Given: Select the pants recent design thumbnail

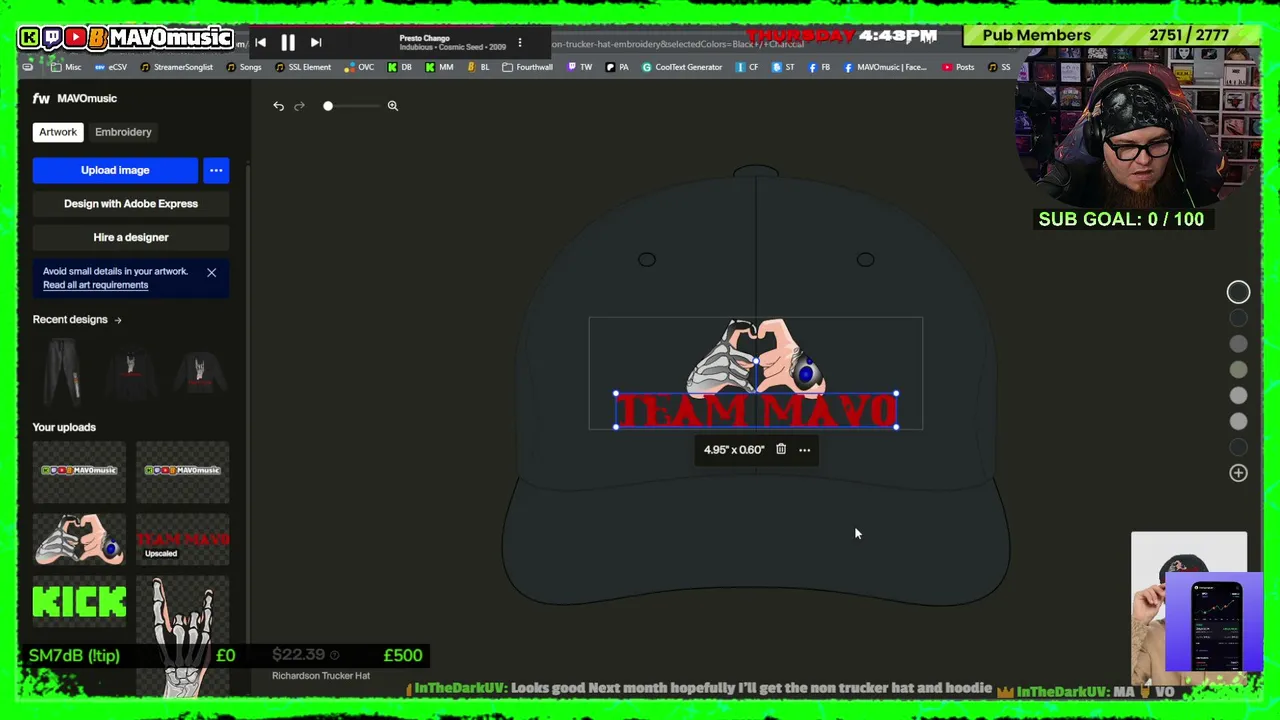Looking at the screenshot, I should click(64, 370).
